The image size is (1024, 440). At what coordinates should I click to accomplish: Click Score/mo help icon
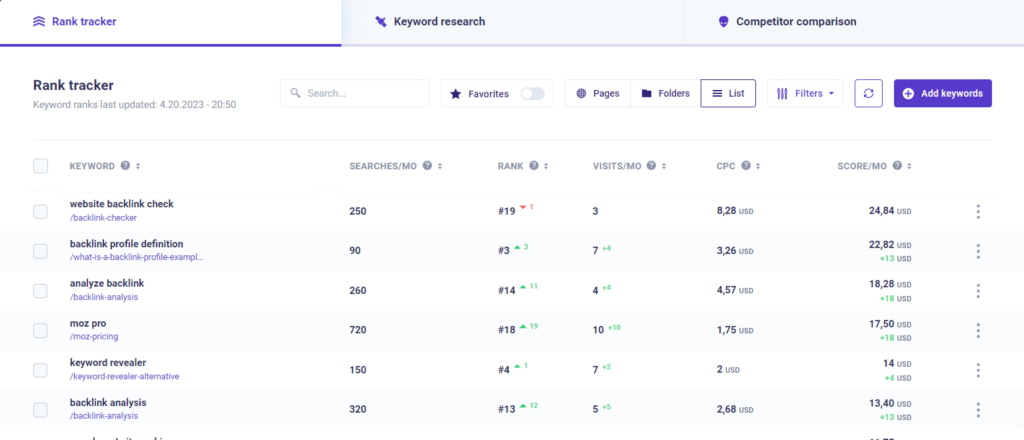point(897,166)
